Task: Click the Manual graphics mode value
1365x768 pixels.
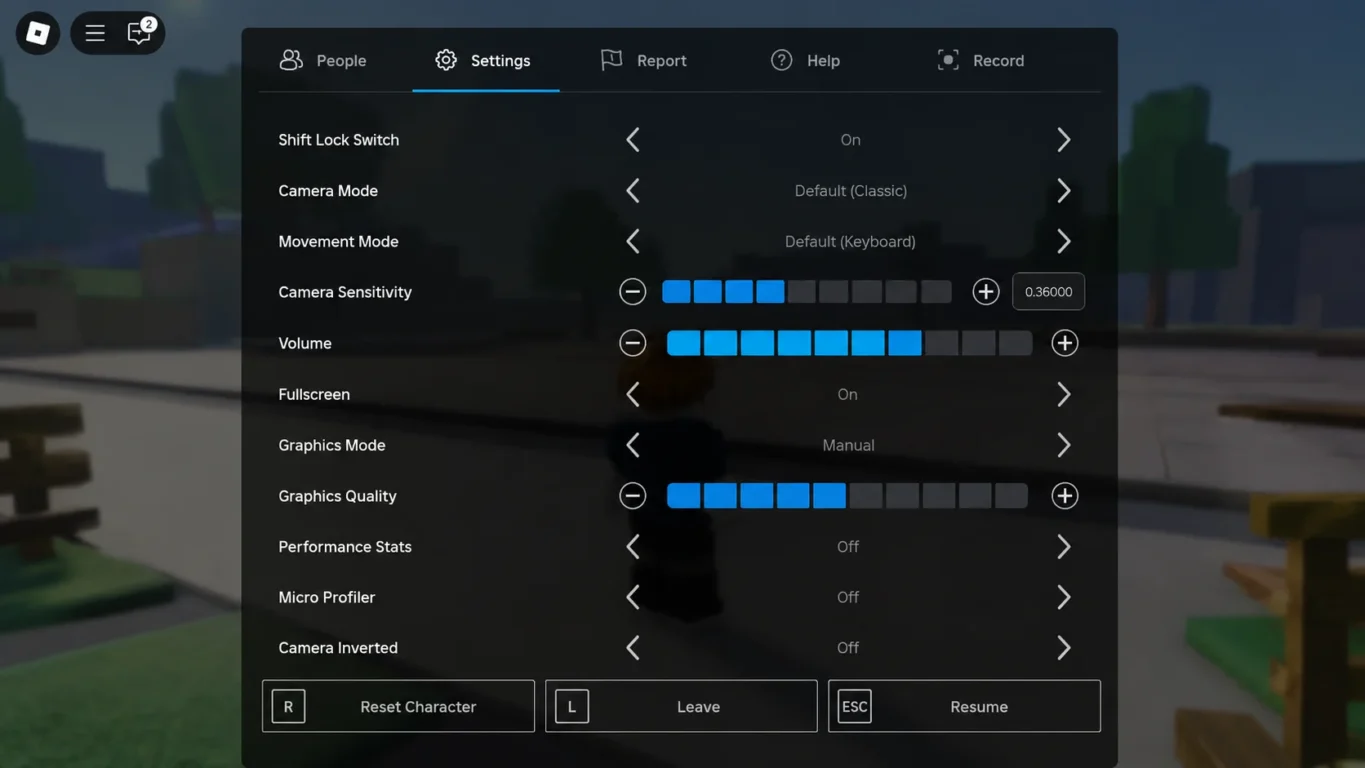Action: (848, 445)
